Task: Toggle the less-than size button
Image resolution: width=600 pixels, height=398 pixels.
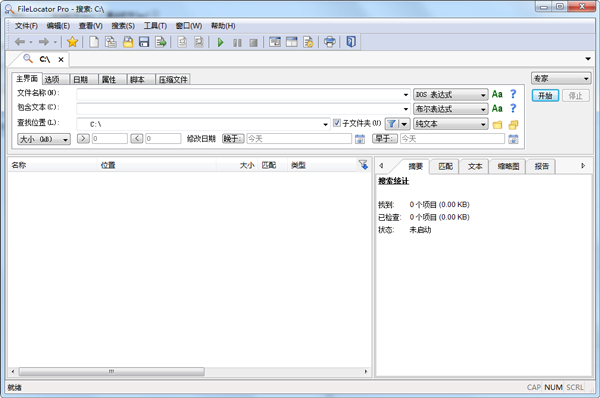Action: (x=137, y=139)
